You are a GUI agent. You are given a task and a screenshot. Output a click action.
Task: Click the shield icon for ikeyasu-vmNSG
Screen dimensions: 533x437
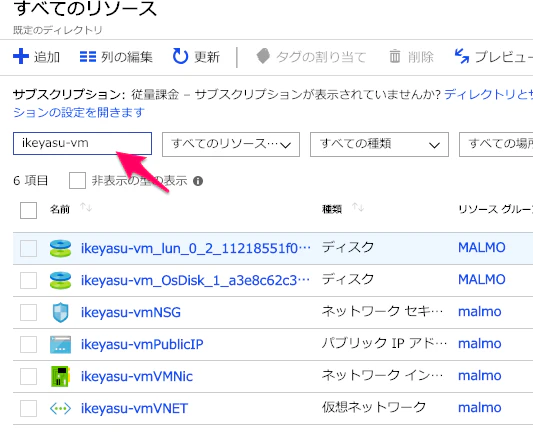pyautogui.click(x=61, y=312)
